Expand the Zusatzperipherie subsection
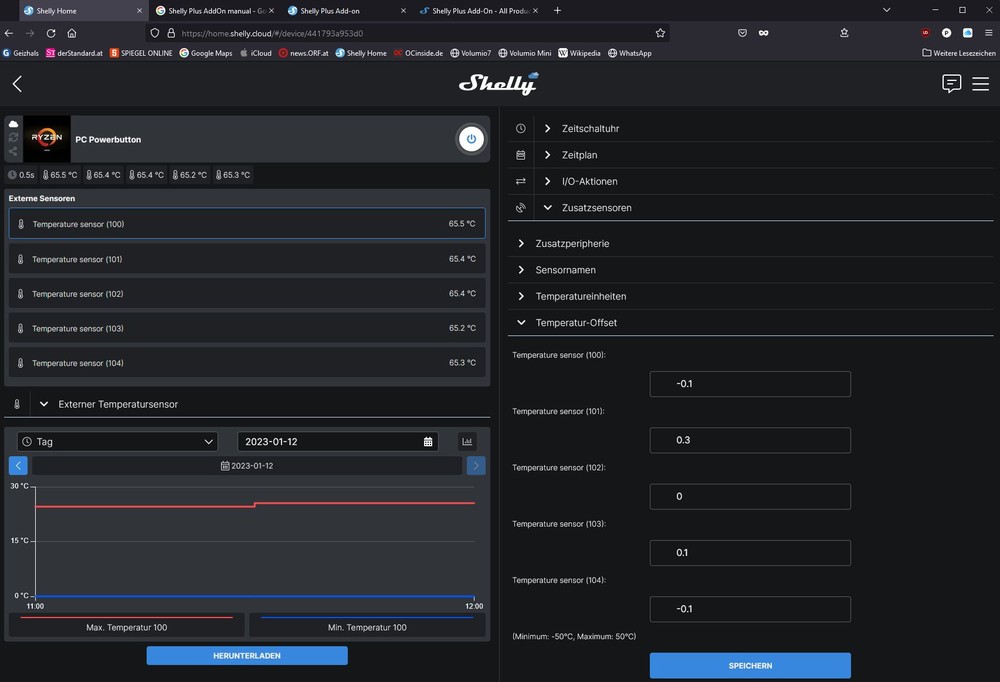 521,243
